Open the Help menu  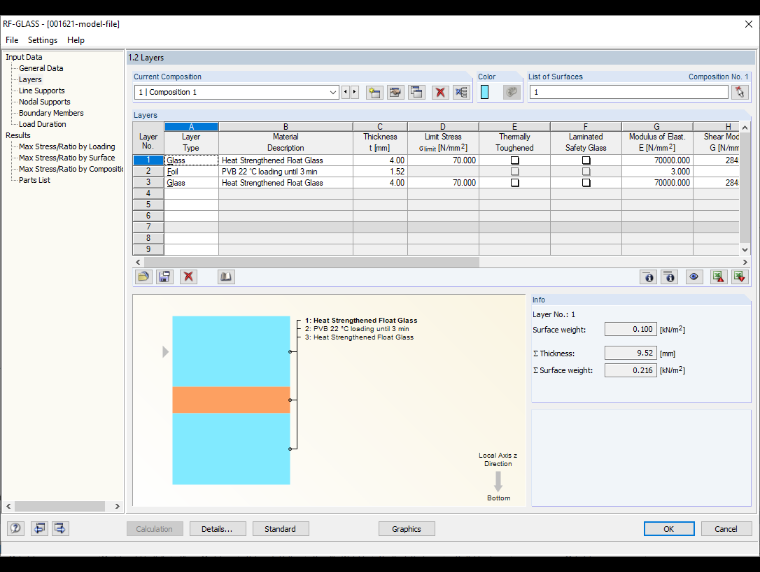coord(76,40)
